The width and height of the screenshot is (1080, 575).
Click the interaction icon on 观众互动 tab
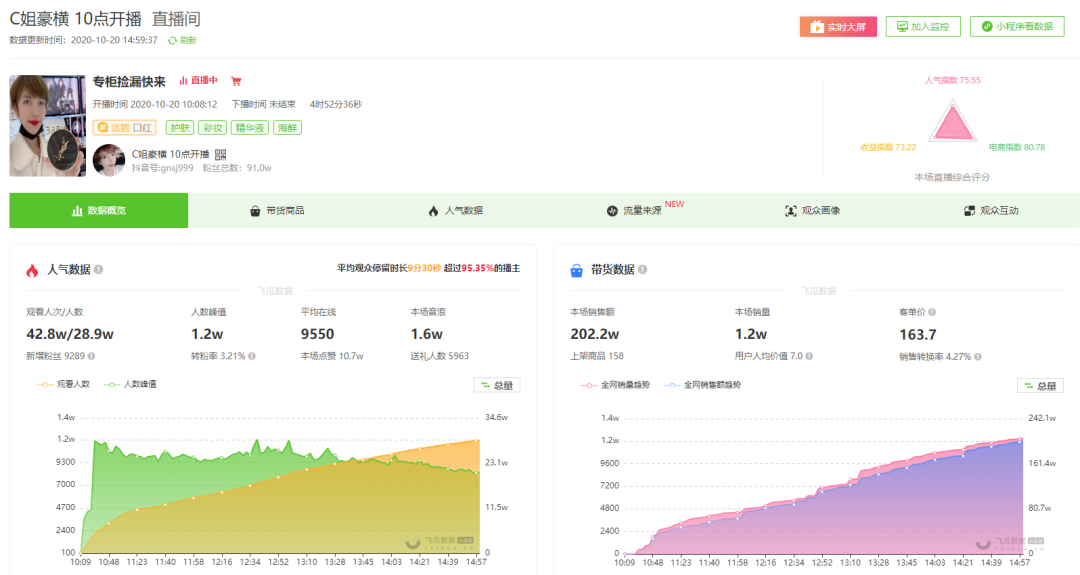click(x=969, y=211)
